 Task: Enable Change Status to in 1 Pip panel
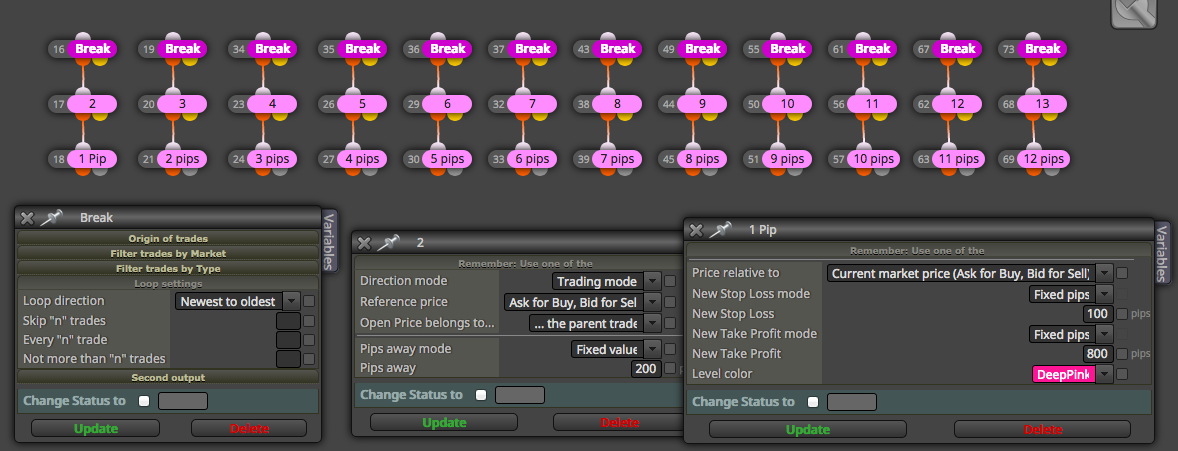click(813, 401)
